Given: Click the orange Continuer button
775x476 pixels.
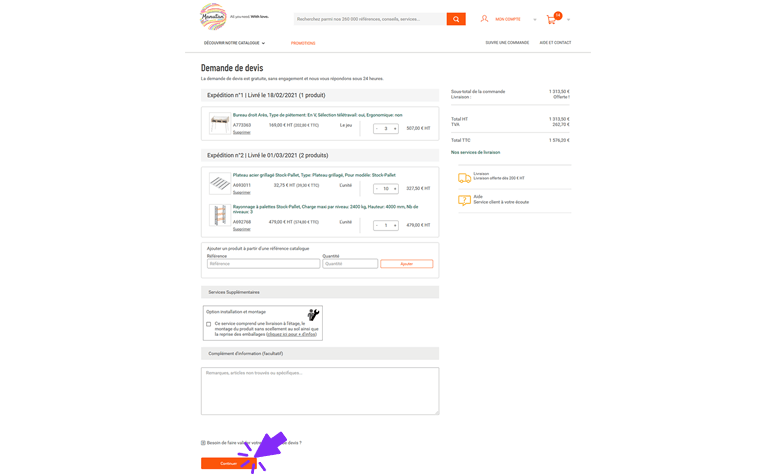Looking at the screenshot, I should [228, 463].
